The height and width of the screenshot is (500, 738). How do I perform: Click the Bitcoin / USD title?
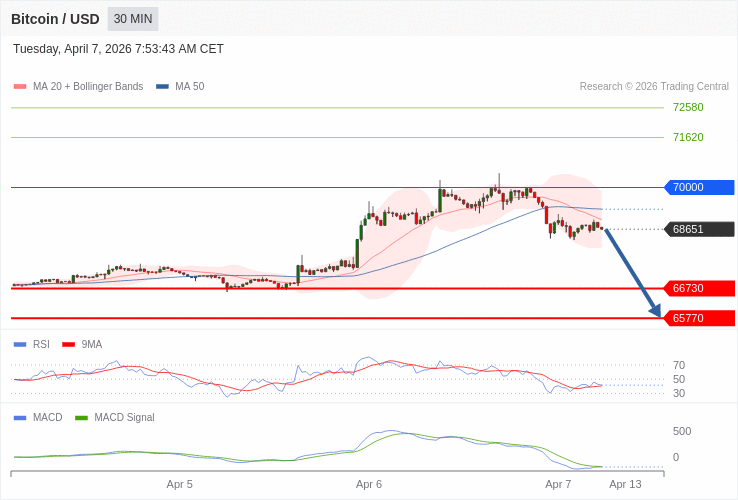(55, 19)
